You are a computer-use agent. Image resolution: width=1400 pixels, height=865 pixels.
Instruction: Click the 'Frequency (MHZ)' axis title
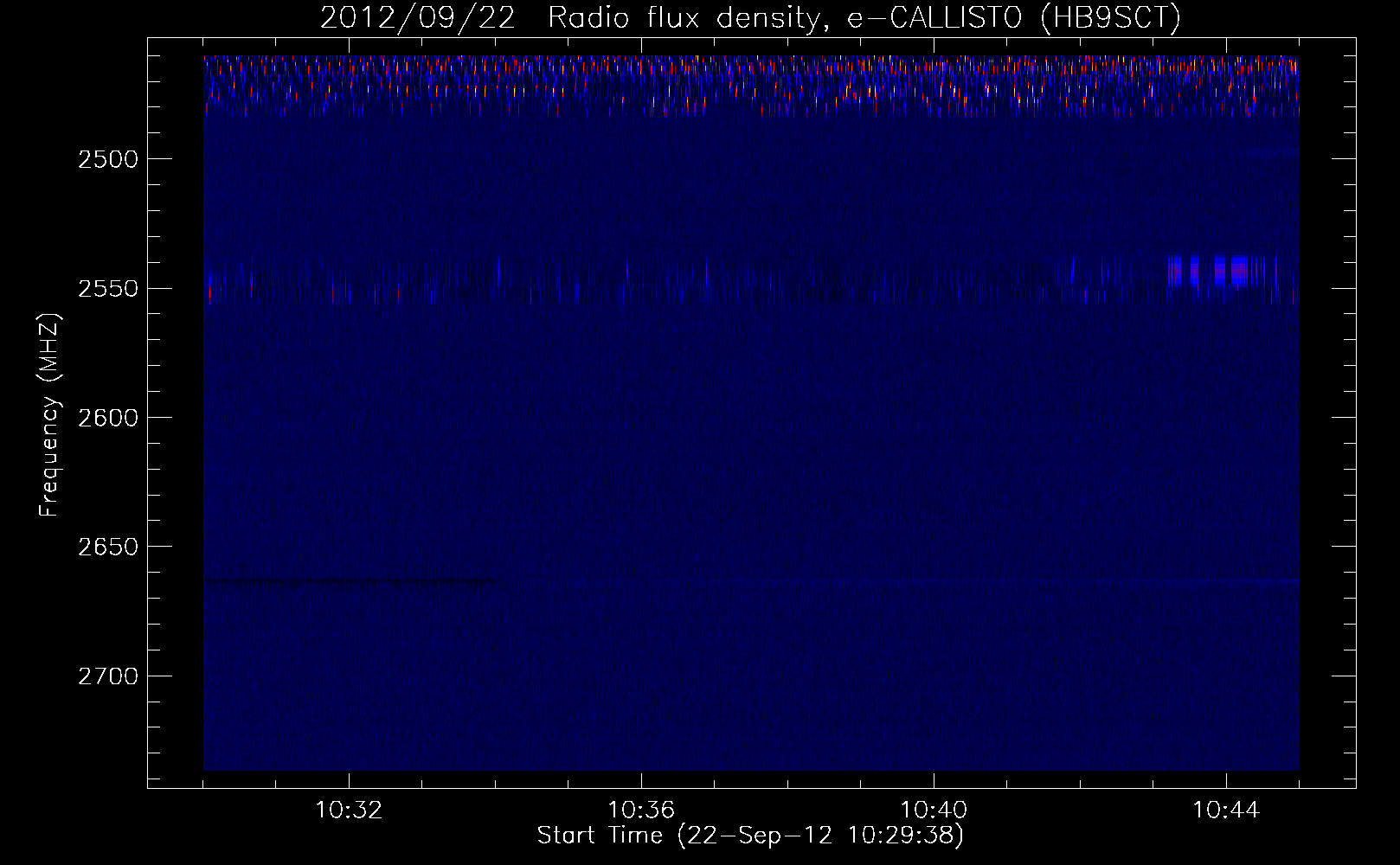tap(49, 415)
